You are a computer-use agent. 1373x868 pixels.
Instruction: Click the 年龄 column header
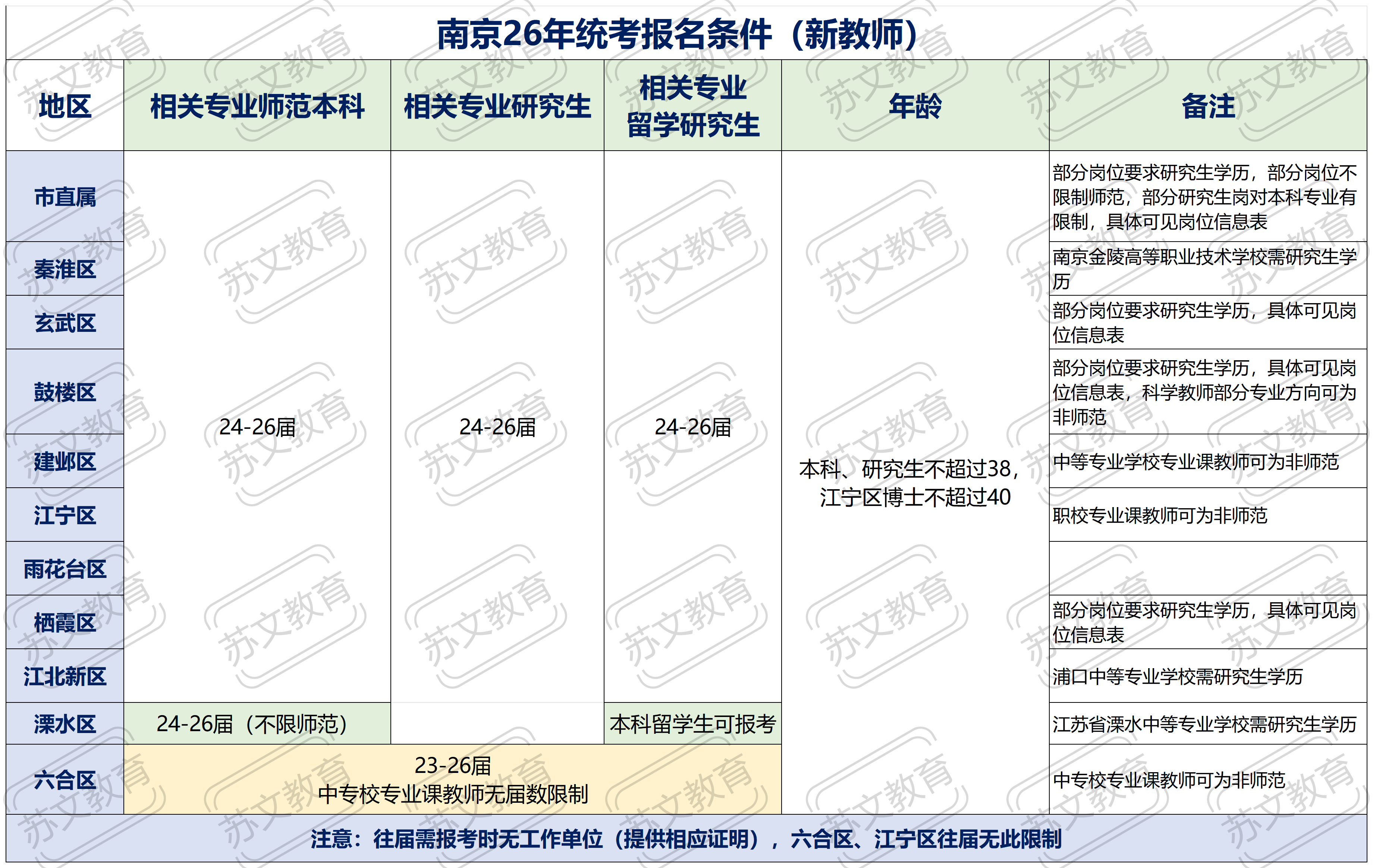pyautogui.click(x=915, y=106)
